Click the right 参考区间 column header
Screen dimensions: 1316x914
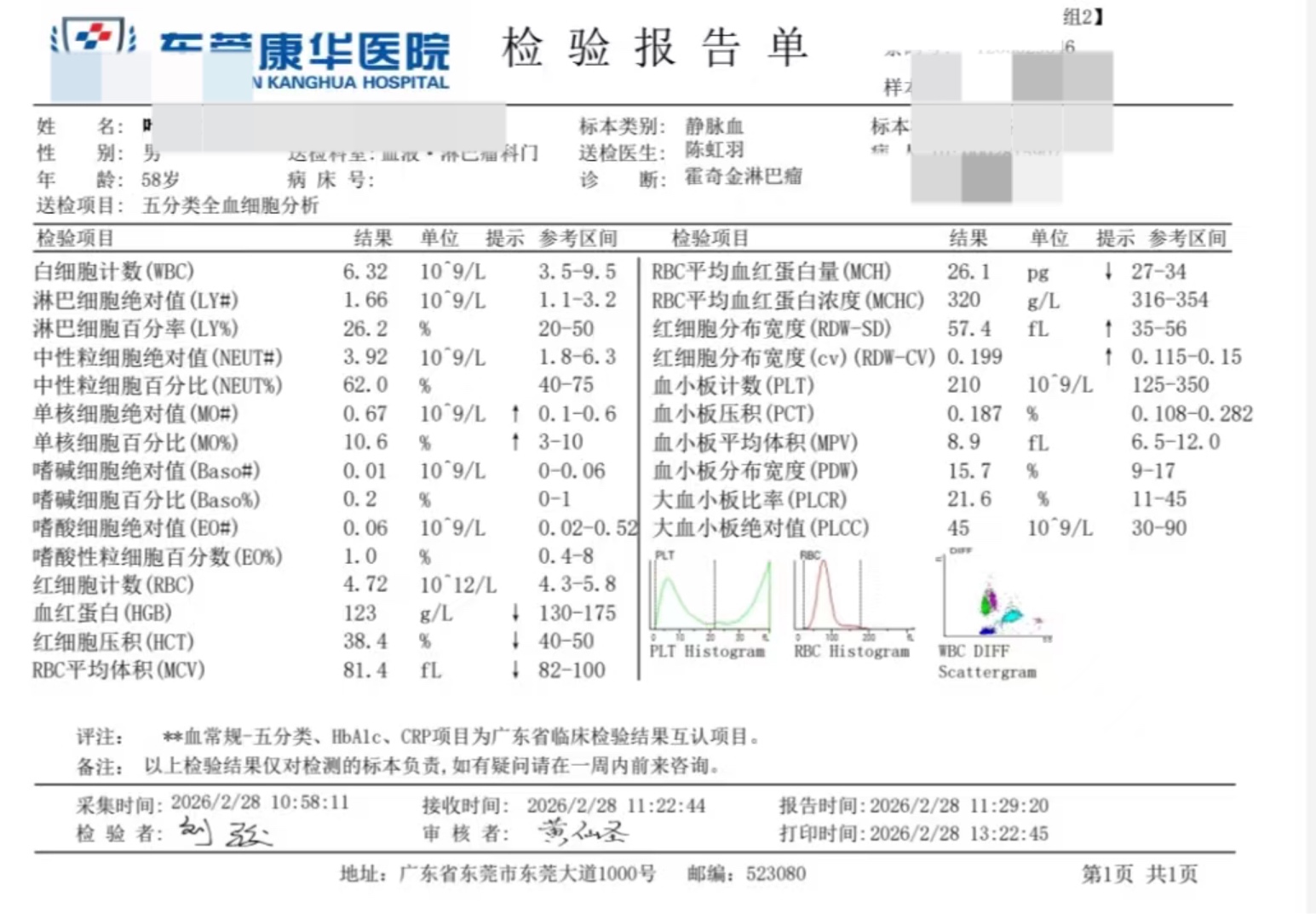tap(1187, 239)
